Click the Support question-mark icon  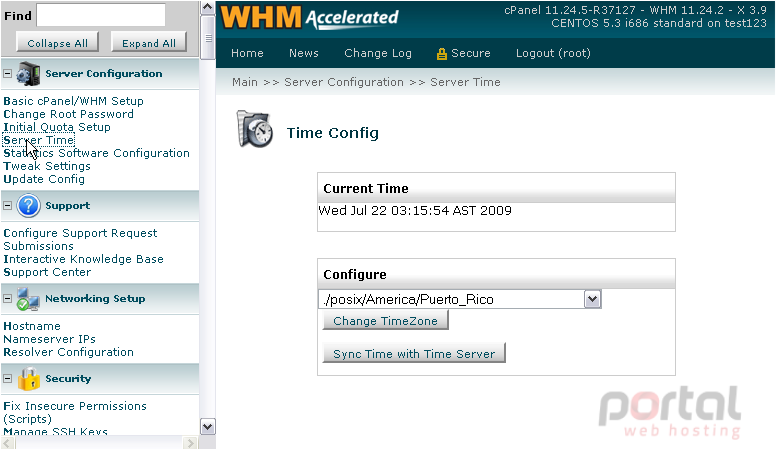[28, 205]
